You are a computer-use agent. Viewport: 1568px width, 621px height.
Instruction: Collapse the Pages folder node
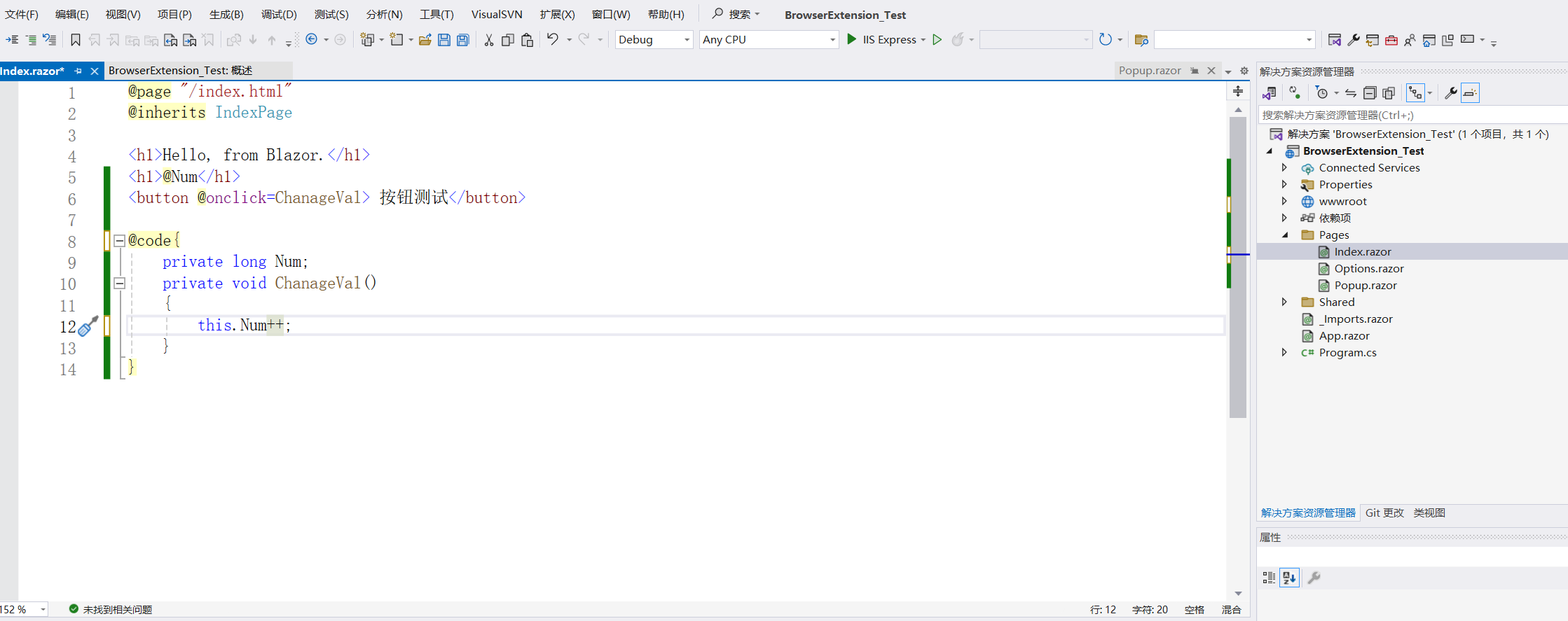[x=1284, y=235]
